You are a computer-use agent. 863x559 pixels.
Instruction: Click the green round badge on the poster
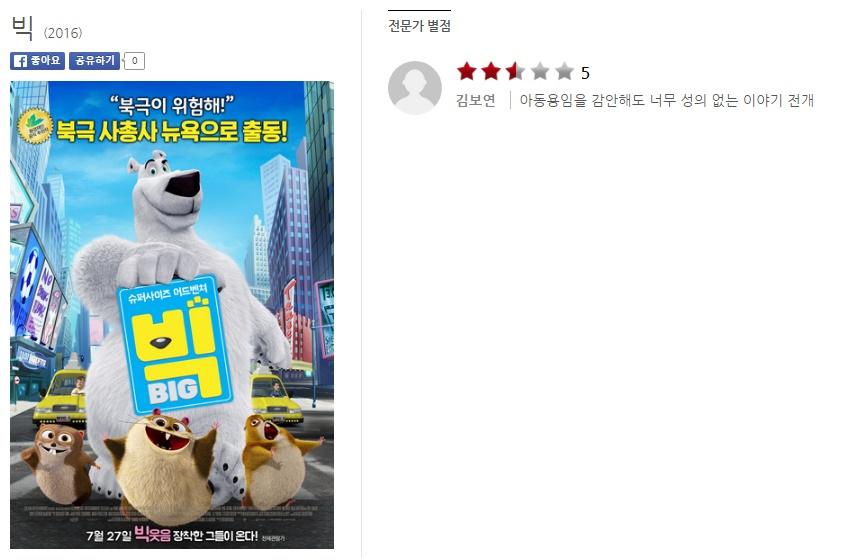(x=35, y=126)
